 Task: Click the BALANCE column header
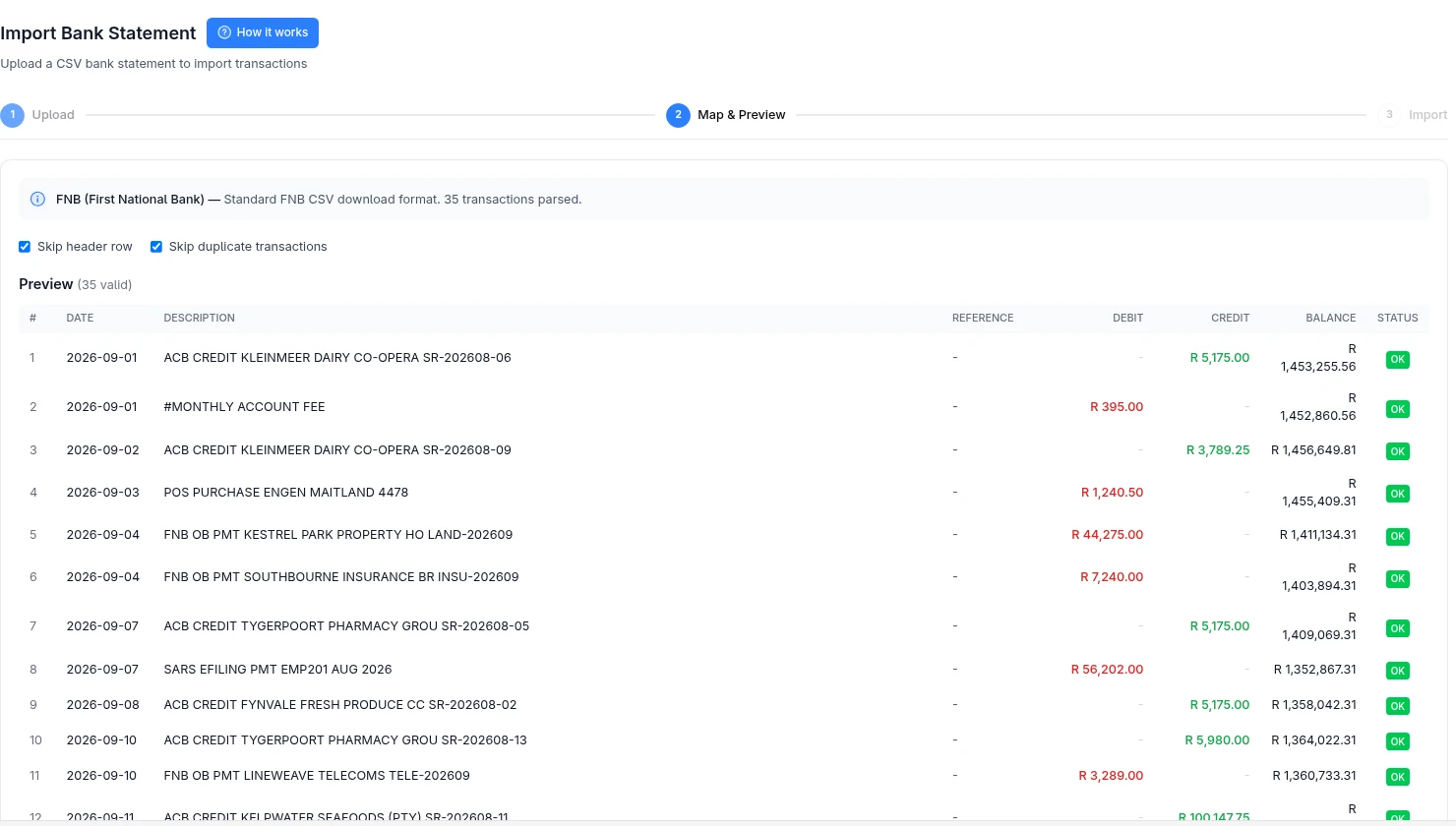1330,318
